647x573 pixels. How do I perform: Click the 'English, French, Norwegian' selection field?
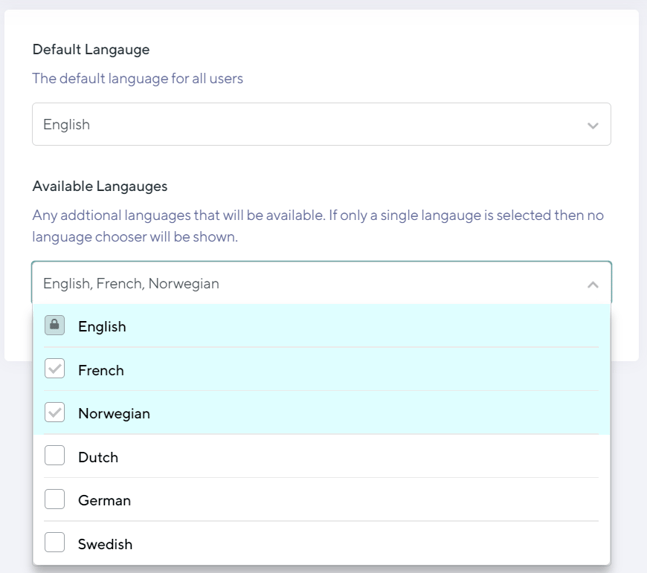[300, 284]
